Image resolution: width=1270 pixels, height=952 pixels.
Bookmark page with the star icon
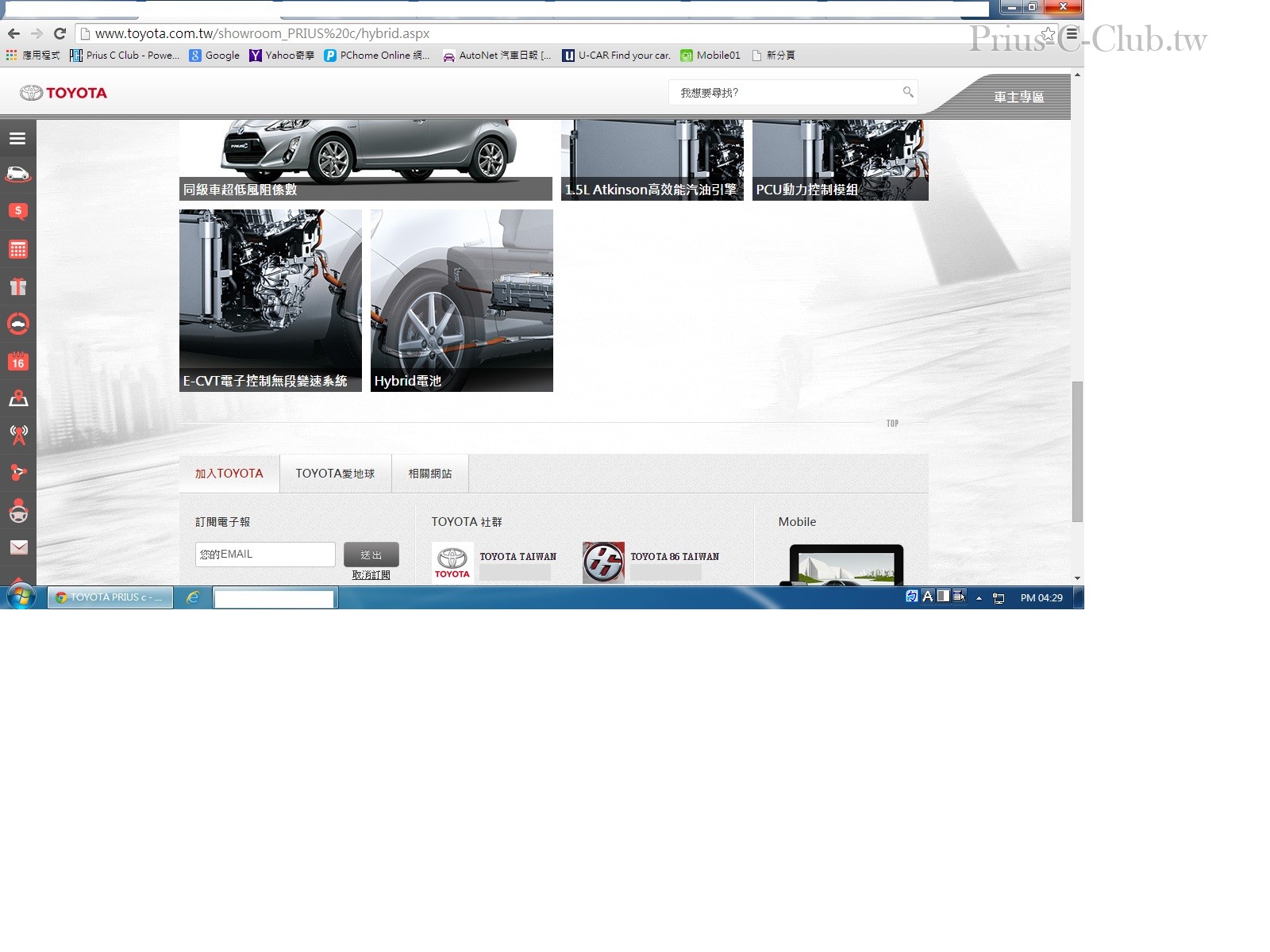click(x=1049, y=34)
